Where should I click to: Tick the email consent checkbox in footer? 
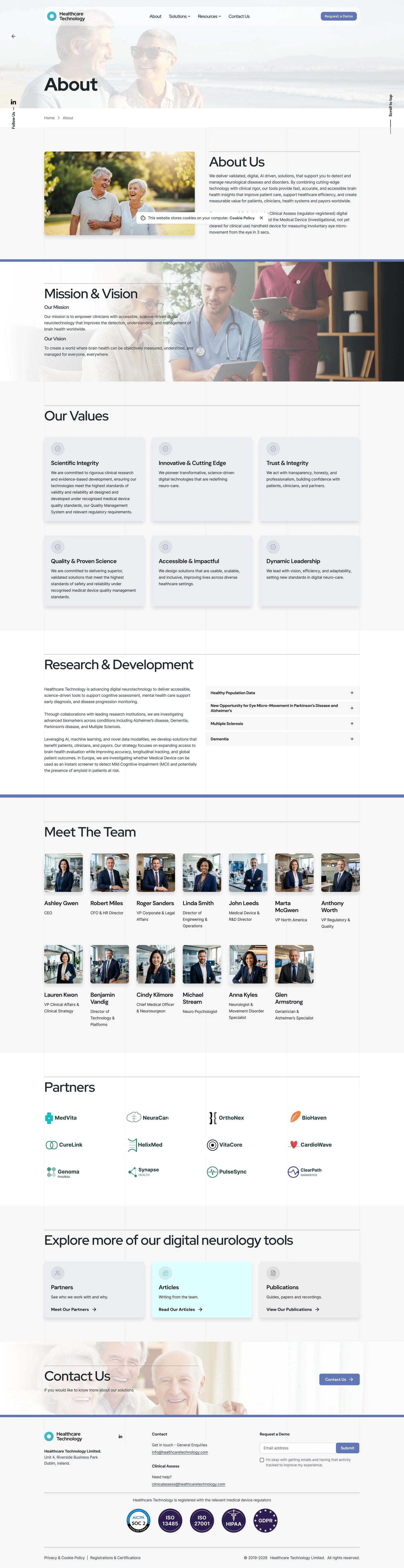262,1460
